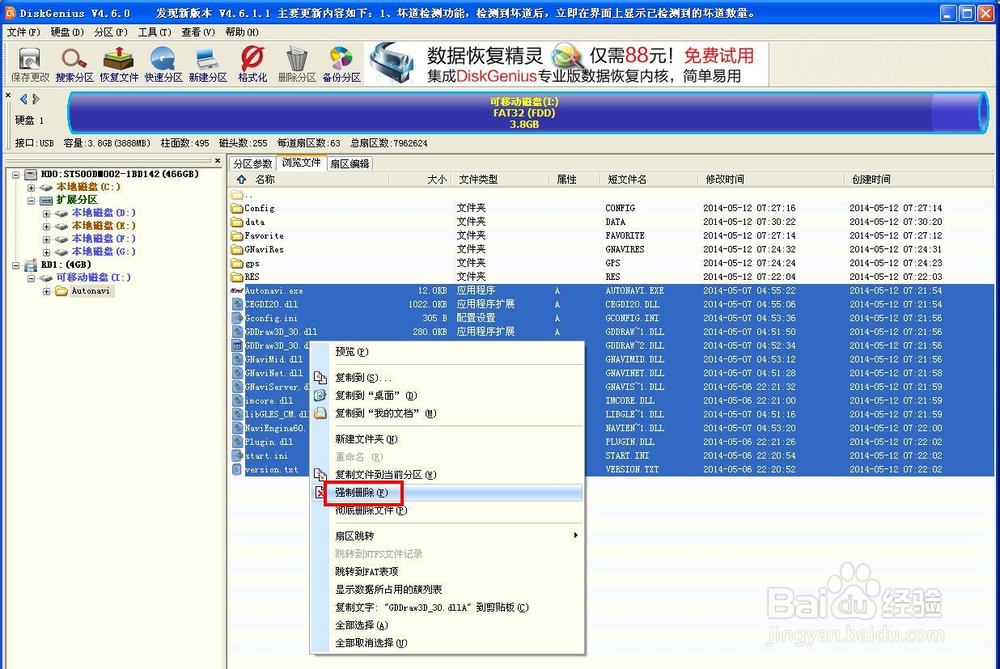
Task: Click the CEGDI20.dll file icon
Action: tap(237, 304)
